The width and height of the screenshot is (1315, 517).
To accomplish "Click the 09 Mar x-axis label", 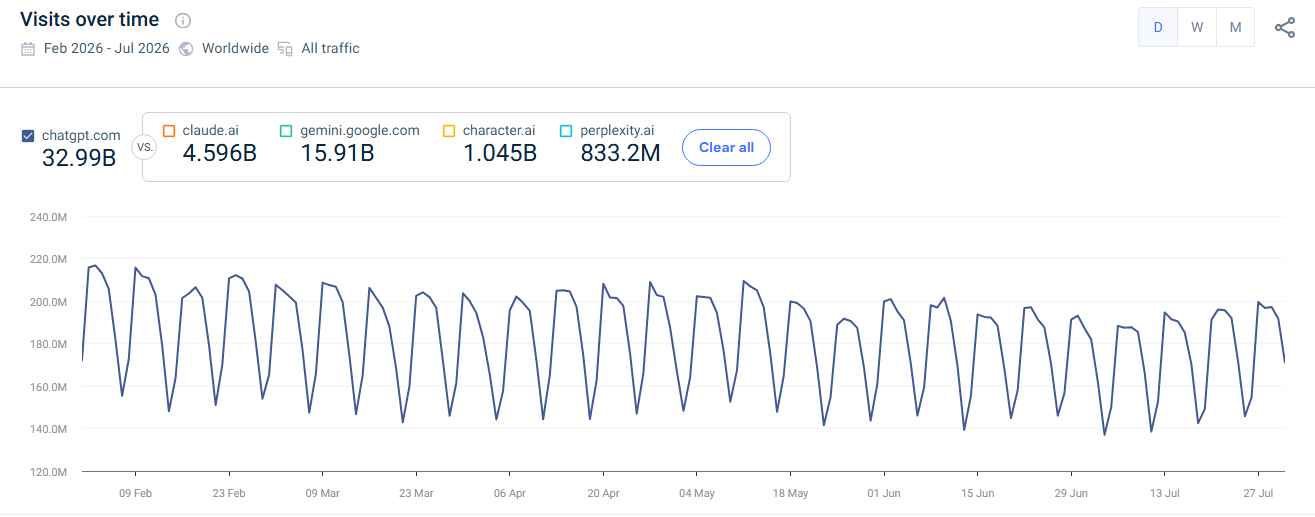I will [x=322, y=493].
